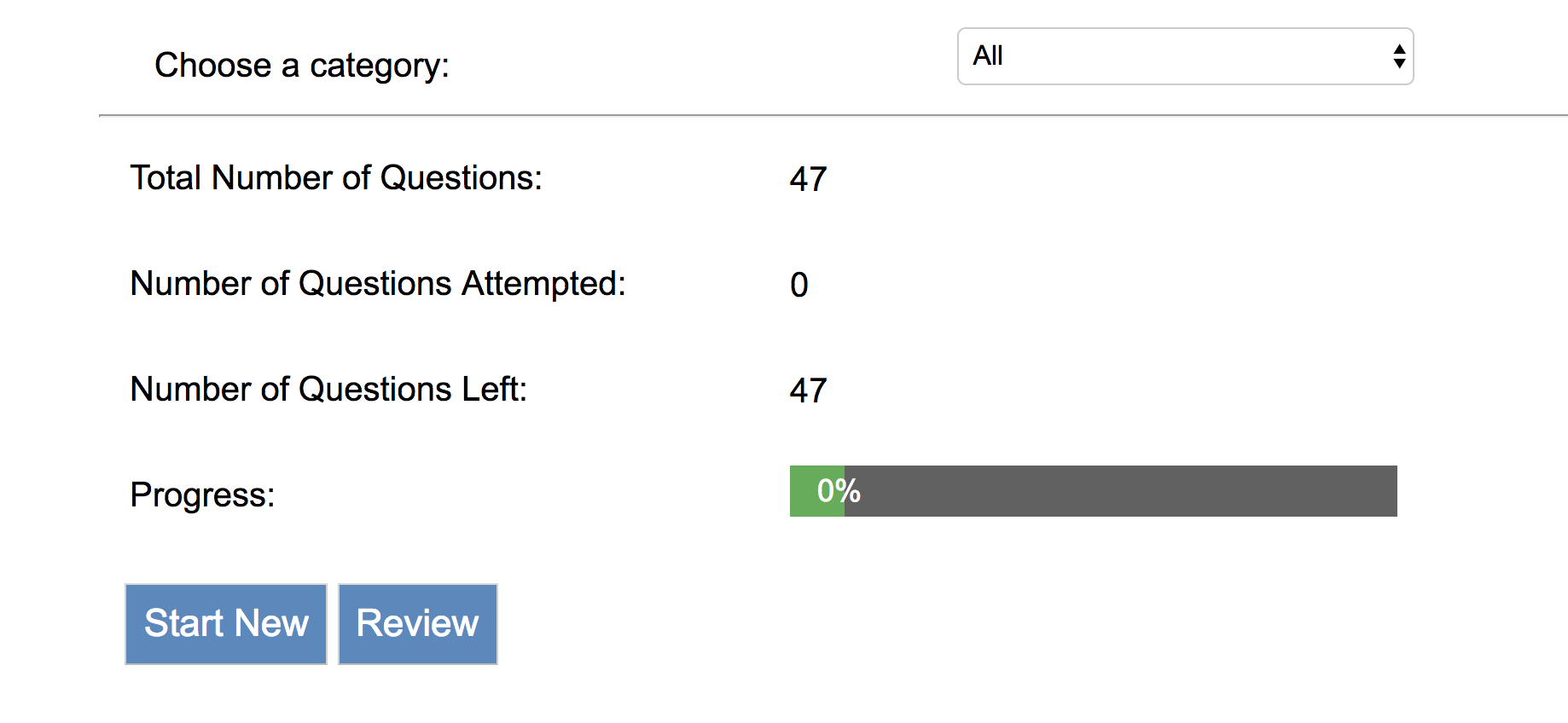Click the attempted questions value 0

pos(799,285)
